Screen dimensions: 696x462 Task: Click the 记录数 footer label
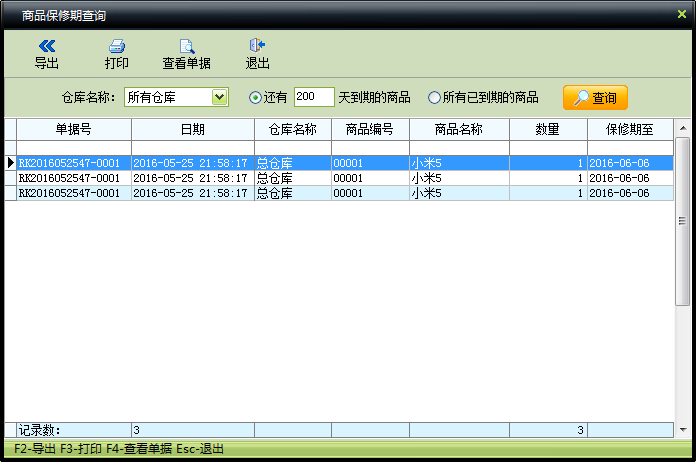coord(39,430)
